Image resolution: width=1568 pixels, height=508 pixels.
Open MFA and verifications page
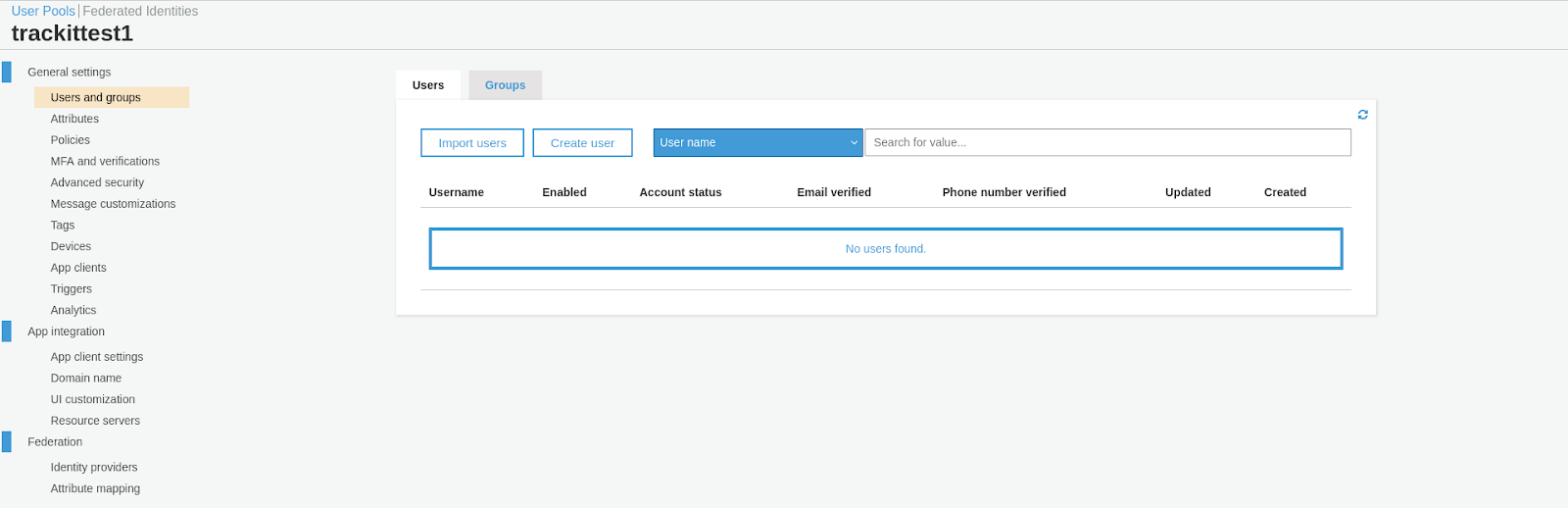(105, 162)
